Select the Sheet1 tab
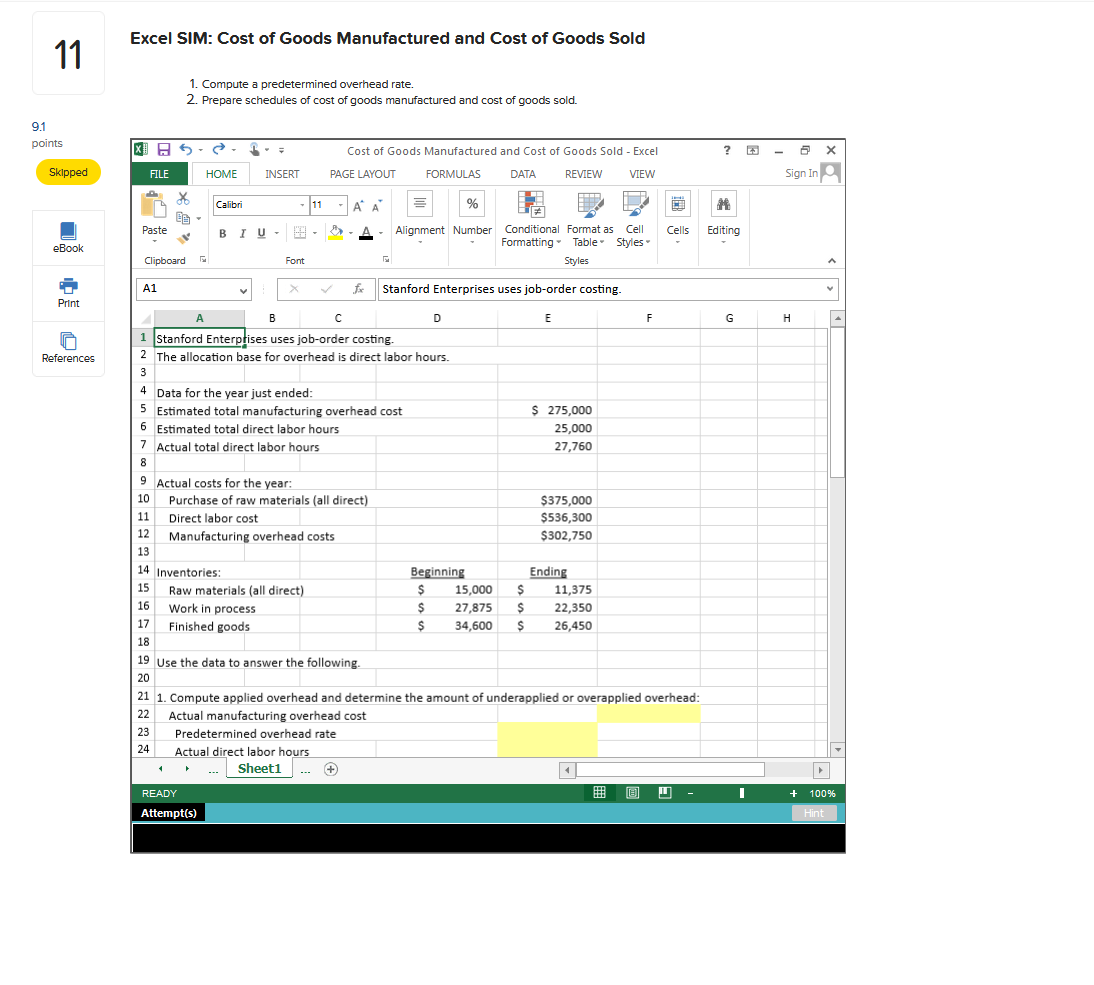Image resolution: width=1094 pixels, height=985 pixels. tap(259, 769)
